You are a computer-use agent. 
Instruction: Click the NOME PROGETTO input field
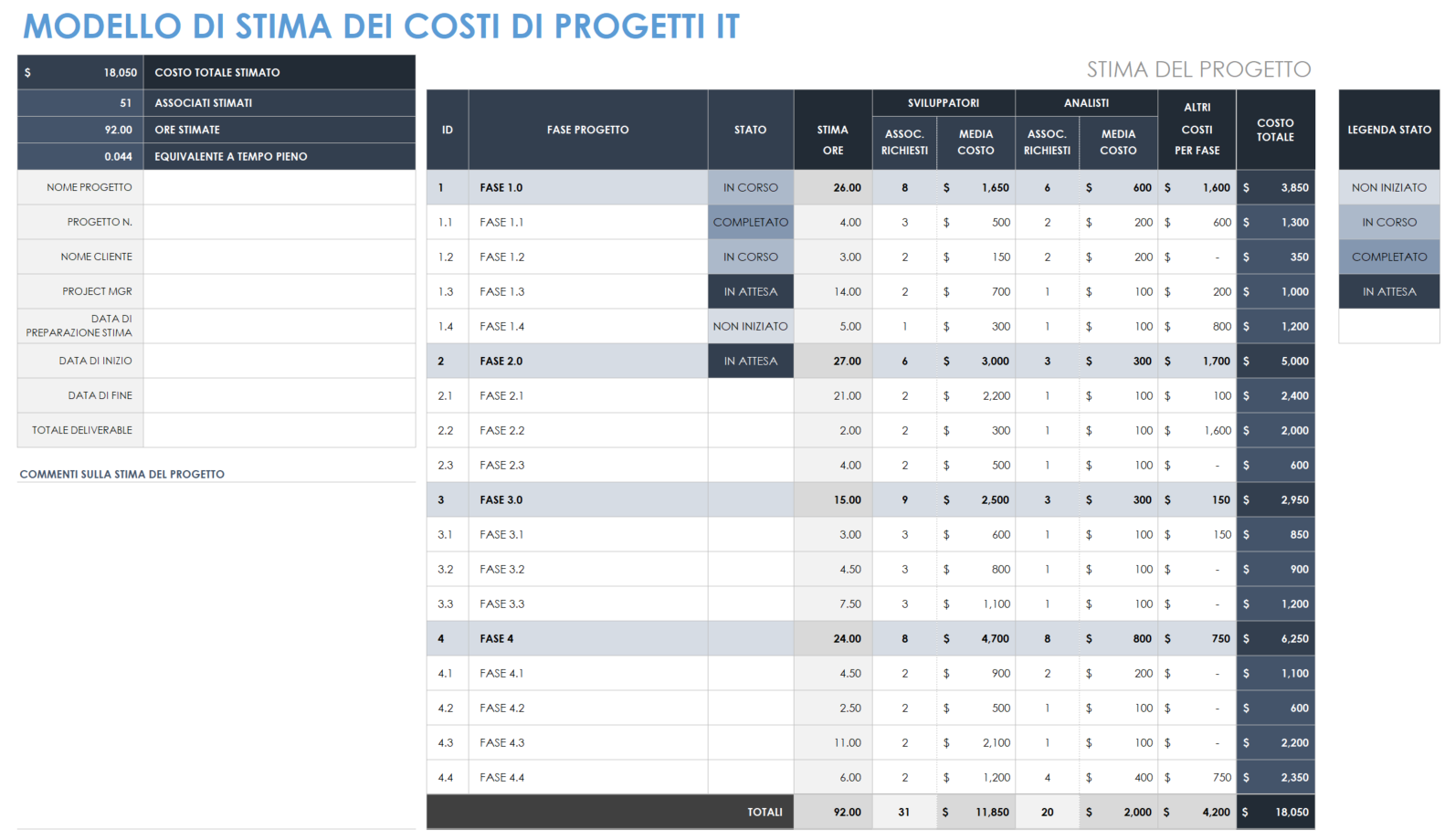pyautogui.click(x=279, y=187)
